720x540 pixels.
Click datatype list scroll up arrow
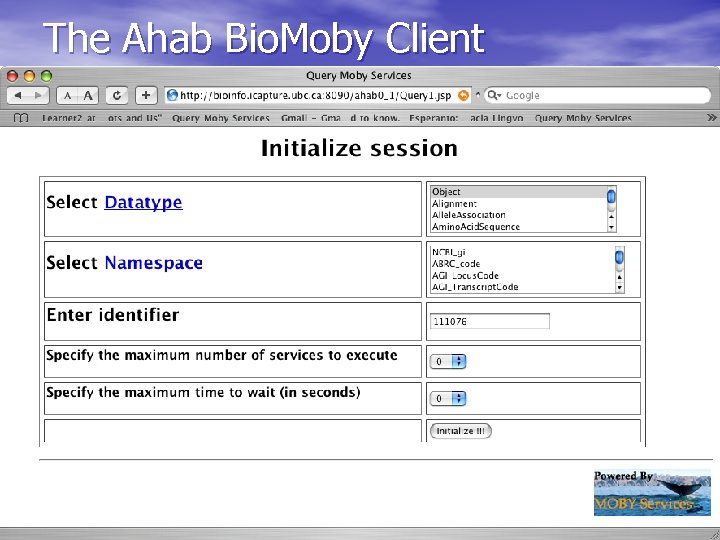(611, 216)
